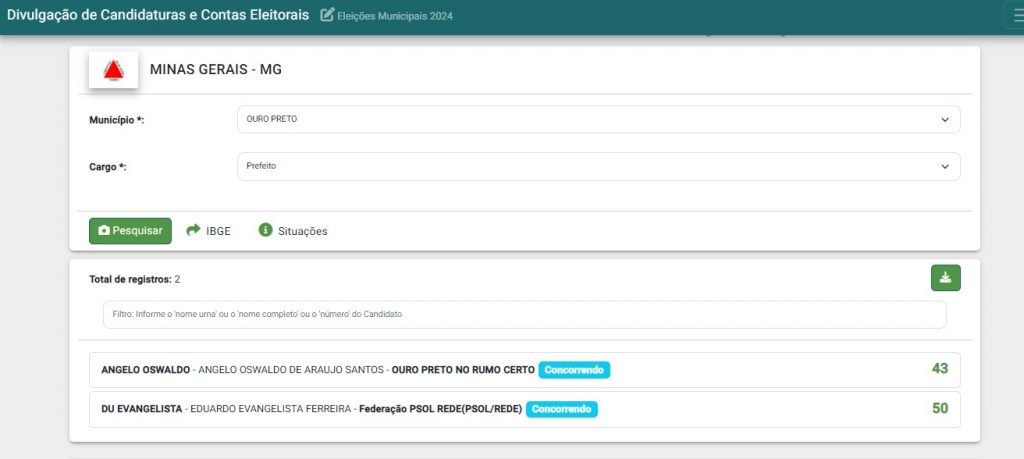Open the Cargo dropdown showing Prefeito
1024x459 pixels.
pyautogui.click(x=598, y=166)
